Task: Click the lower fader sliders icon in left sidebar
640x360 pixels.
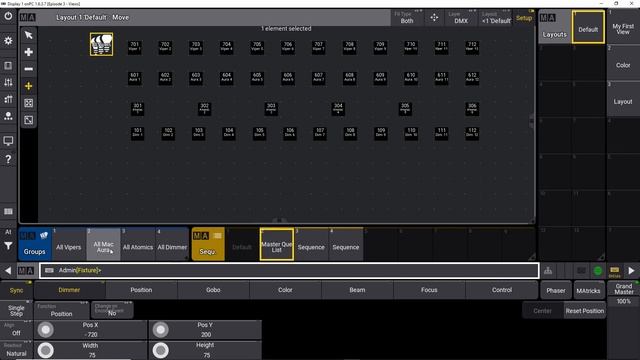Action: tap(8, 99)
